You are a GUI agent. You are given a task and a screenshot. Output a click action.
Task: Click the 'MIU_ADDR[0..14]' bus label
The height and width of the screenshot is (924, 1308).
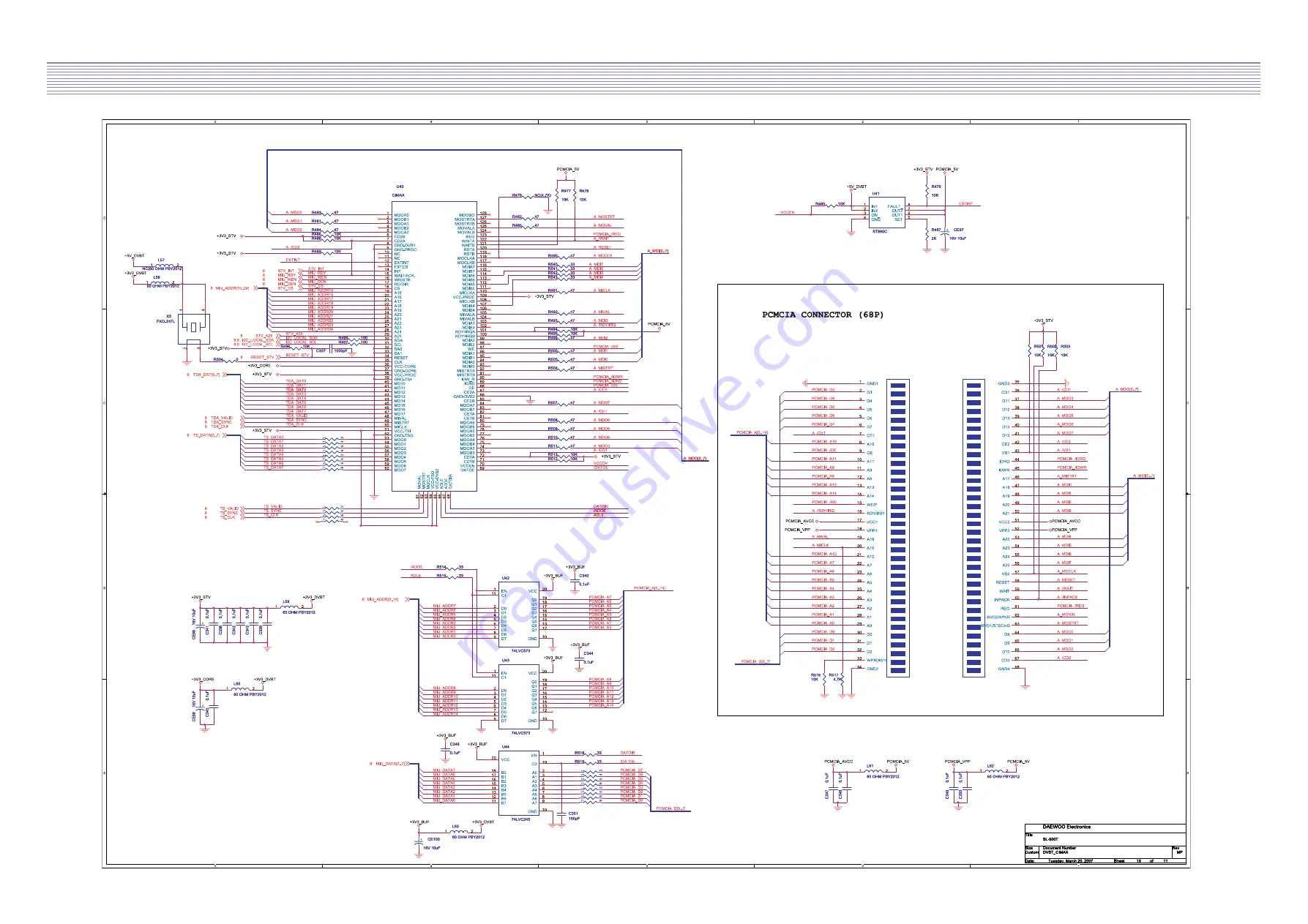pyautogui.click(x=383, y=599)
